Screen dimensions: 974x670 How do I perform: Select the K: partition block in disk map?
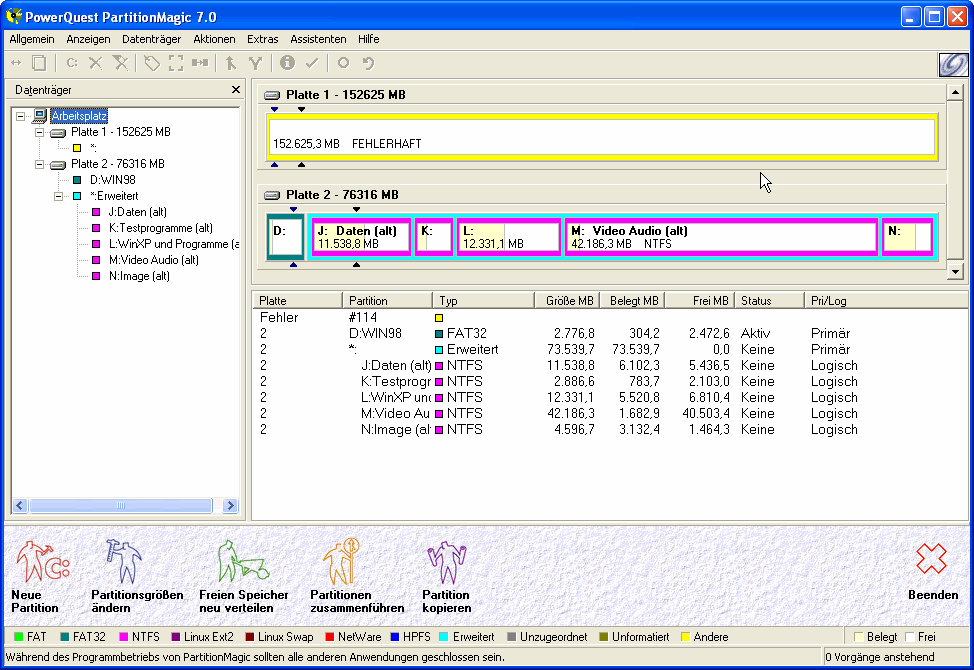click(434, 237)
